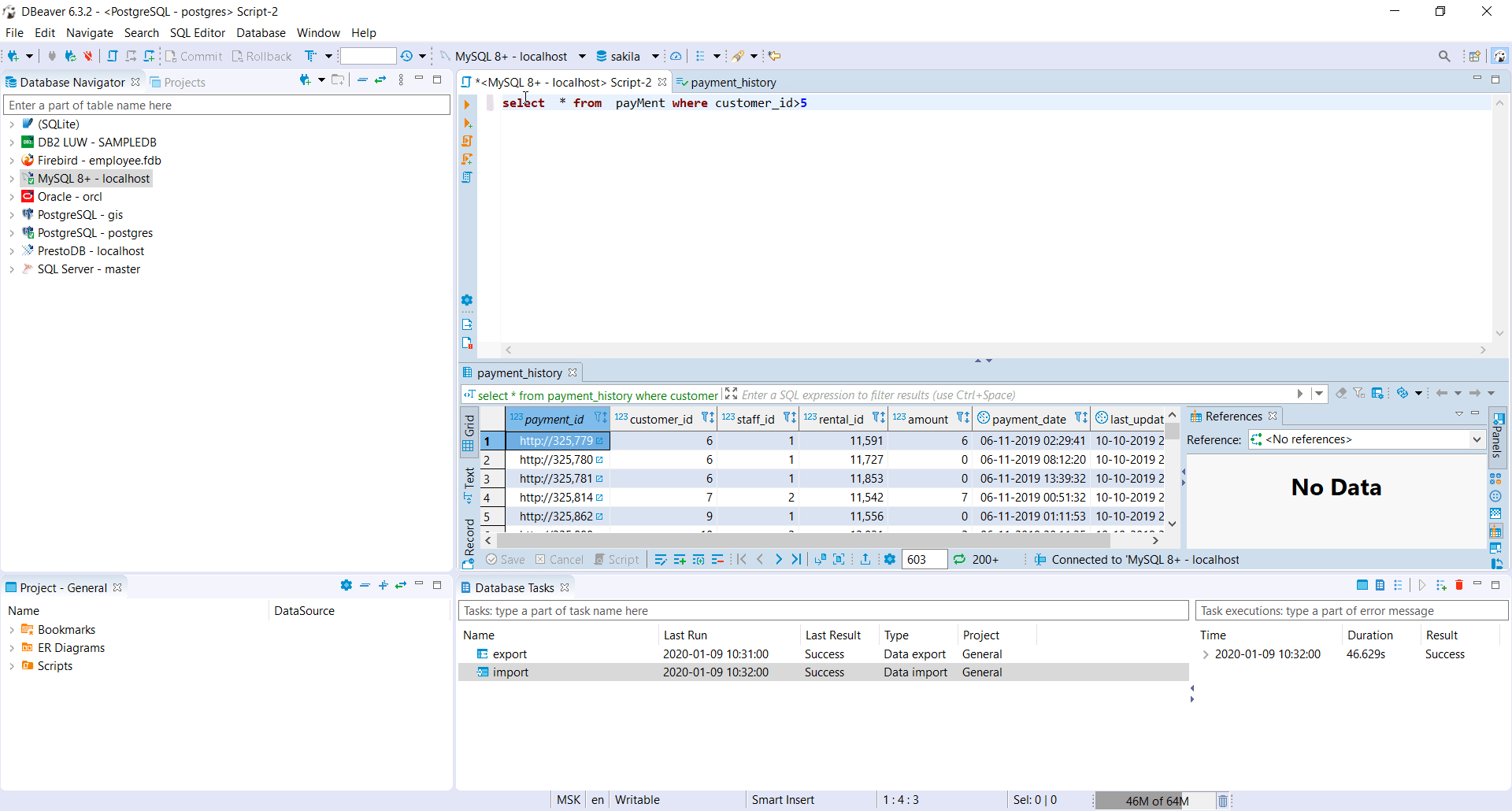The width and height of the screenshot is (1512, 811).
Task: Toggle result filters panel
Action: click(1360, 393)
